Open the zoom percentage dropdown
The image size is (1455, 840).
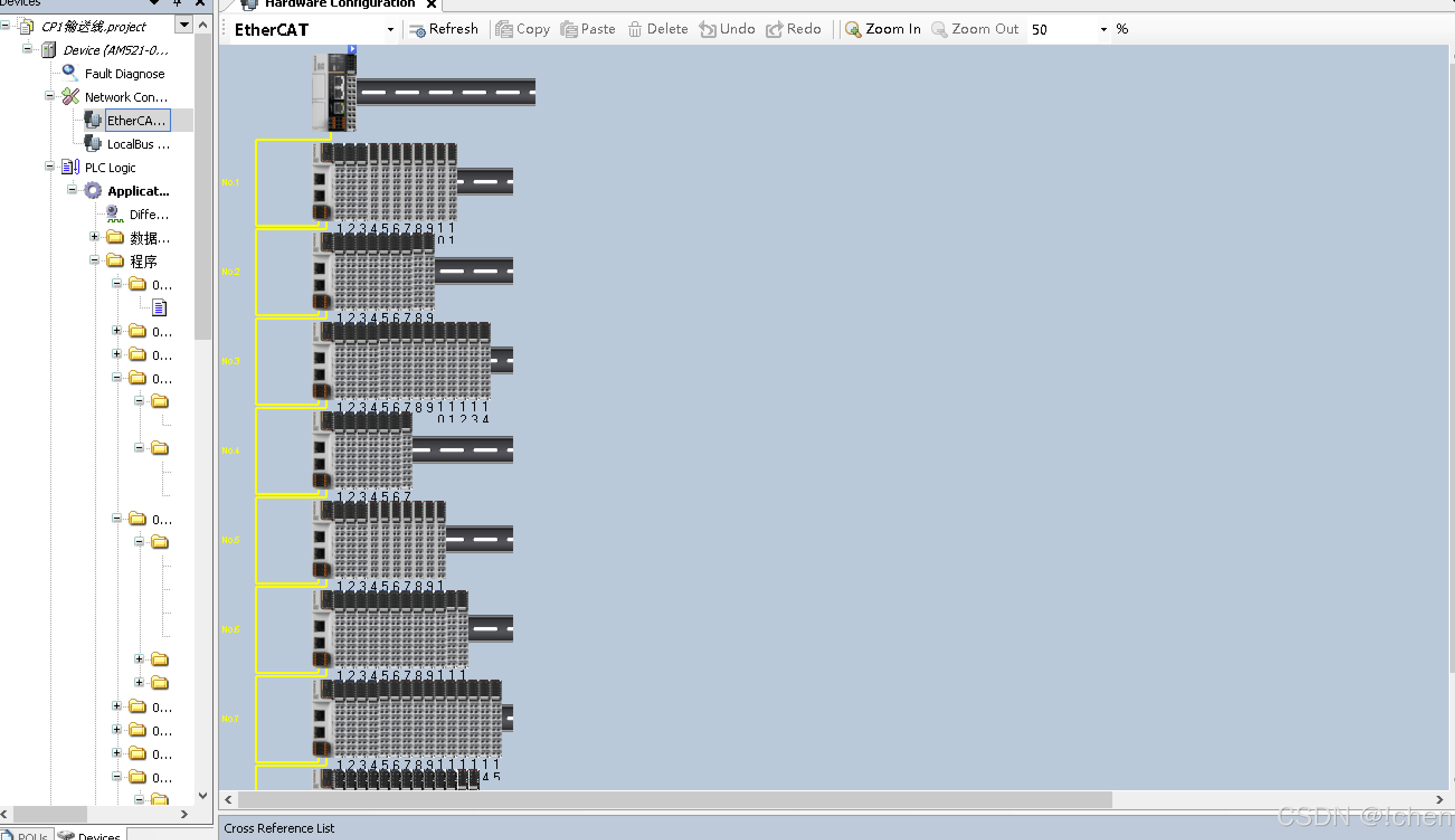pos(1103,30)
